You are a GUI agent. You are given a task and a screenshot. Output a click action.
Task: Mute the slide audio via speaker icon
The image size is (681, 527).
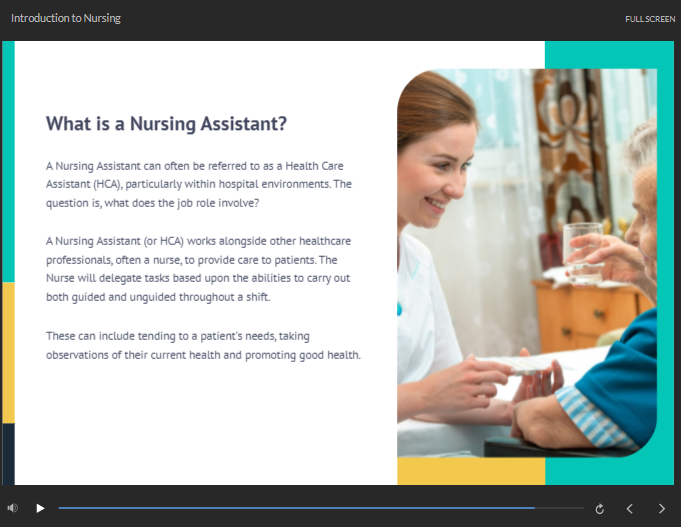click(13, 508)
